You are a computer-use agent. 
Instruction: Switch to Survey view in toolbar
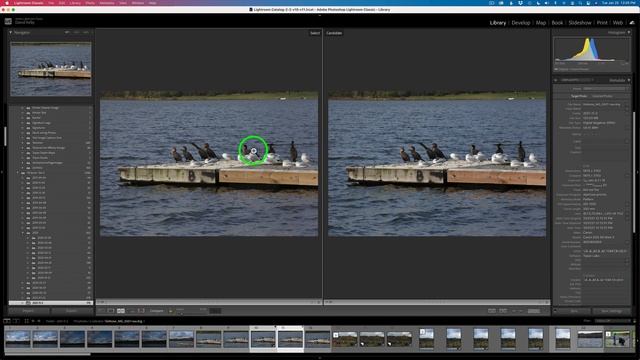pos(131,311)
